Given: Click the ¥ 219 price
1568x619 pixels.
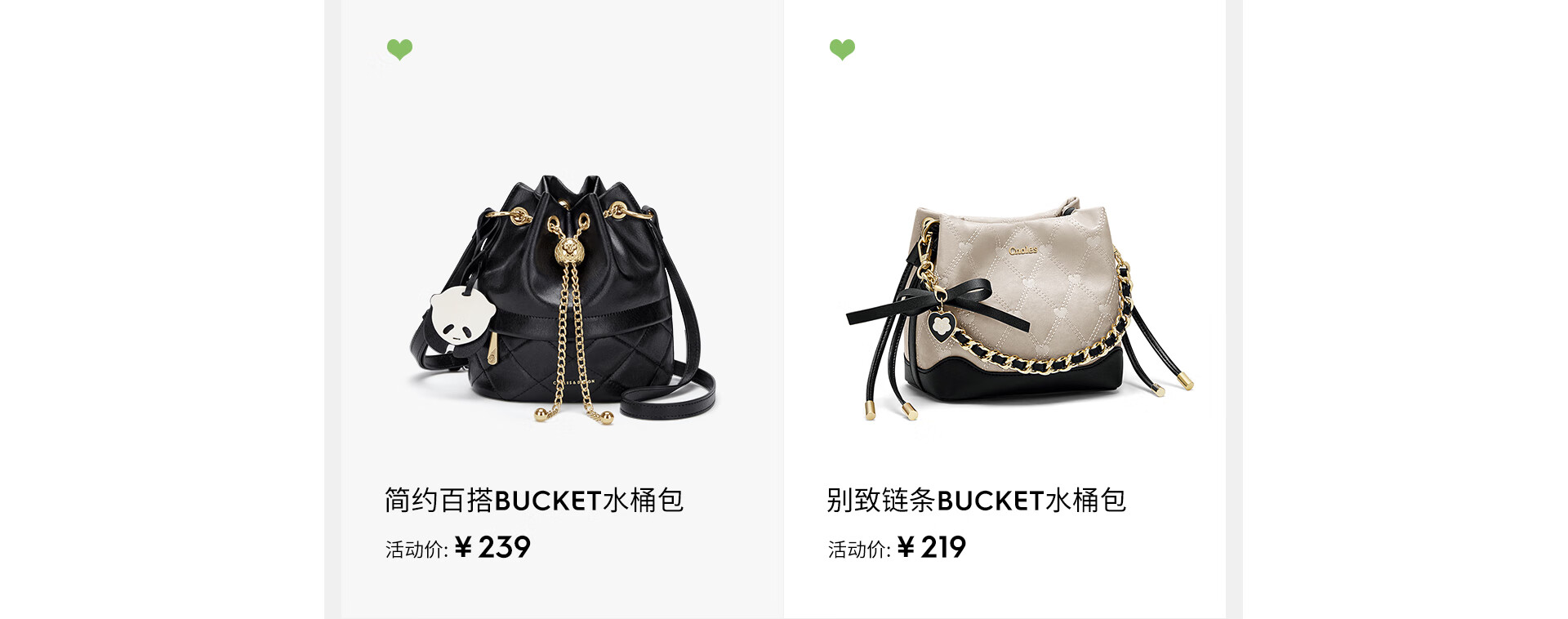Looking at the screenshot, I should [x=931, y=547].
